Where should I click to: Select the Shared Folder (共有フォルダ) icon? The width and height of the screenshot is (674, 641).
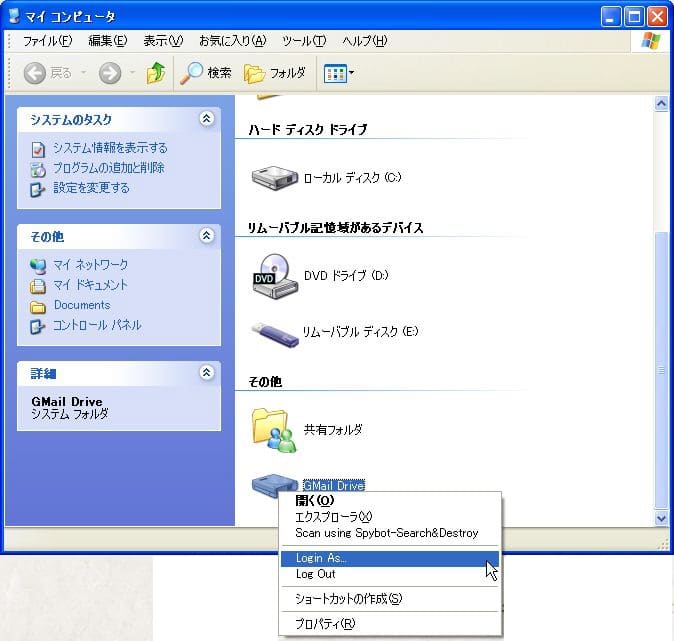coord(274,429)
